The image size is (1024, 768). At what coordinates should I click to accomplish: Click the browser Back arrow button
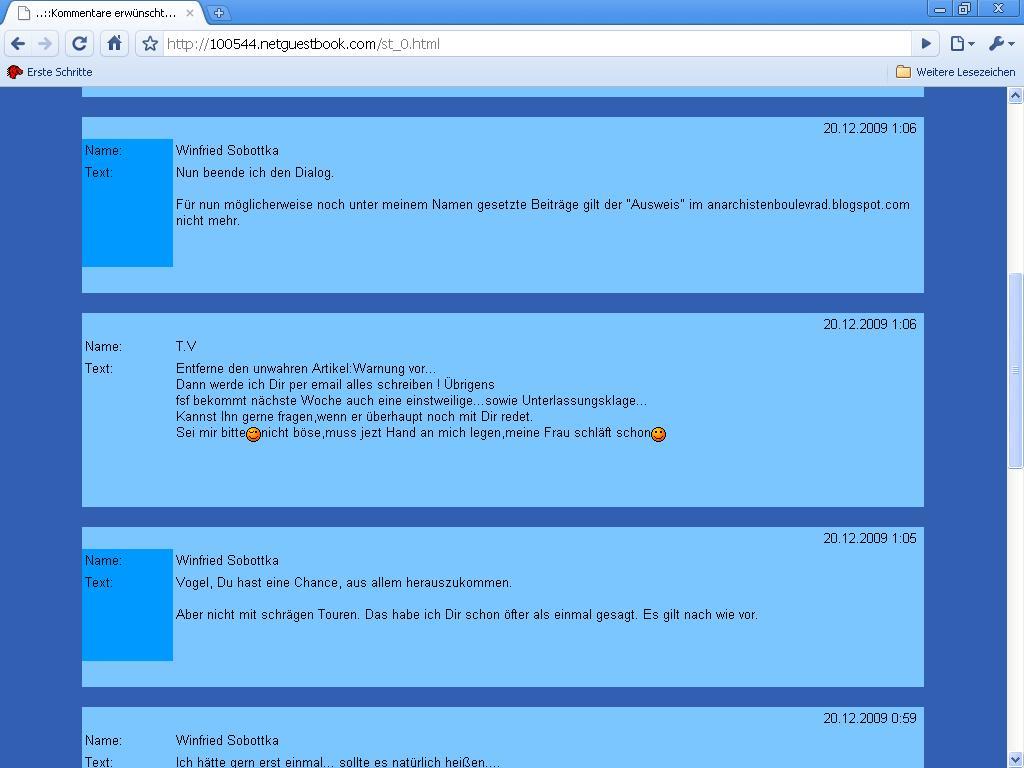[18, 43]
